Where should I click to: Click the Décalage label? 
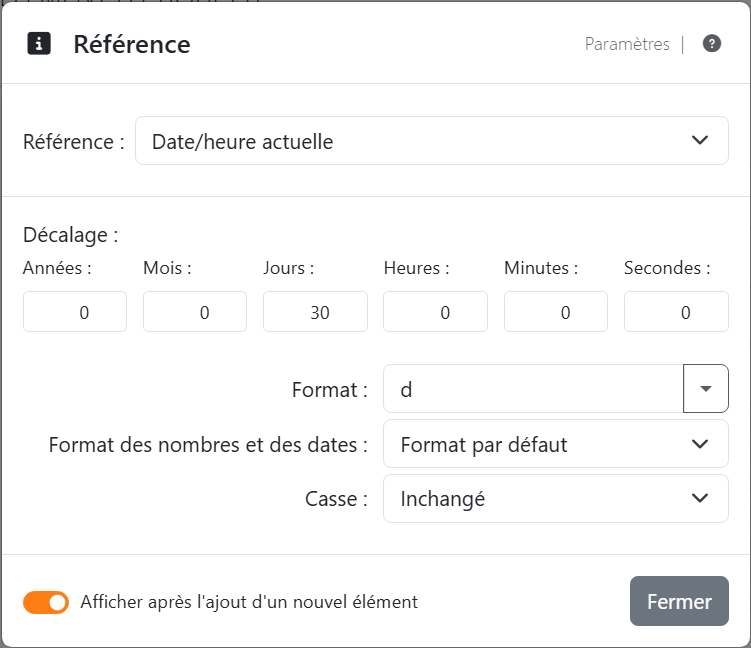tap(70, 235)
